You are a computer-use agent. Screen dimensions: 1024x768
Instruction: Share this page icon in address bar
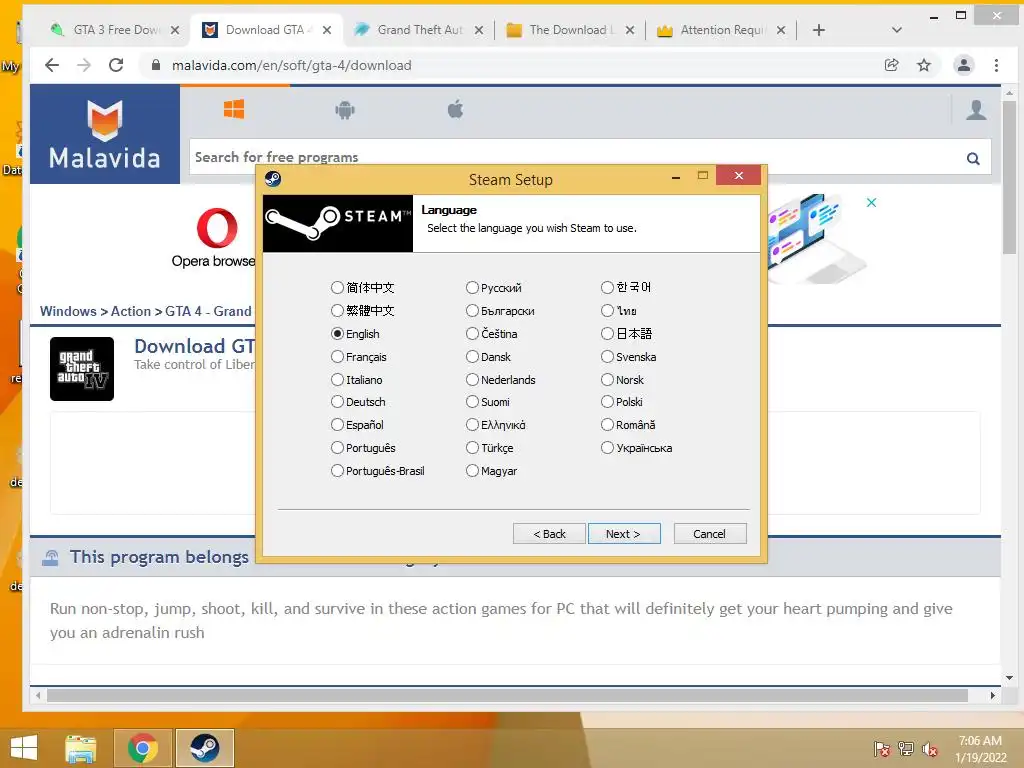pyautogui.click(x=891, y=65)
